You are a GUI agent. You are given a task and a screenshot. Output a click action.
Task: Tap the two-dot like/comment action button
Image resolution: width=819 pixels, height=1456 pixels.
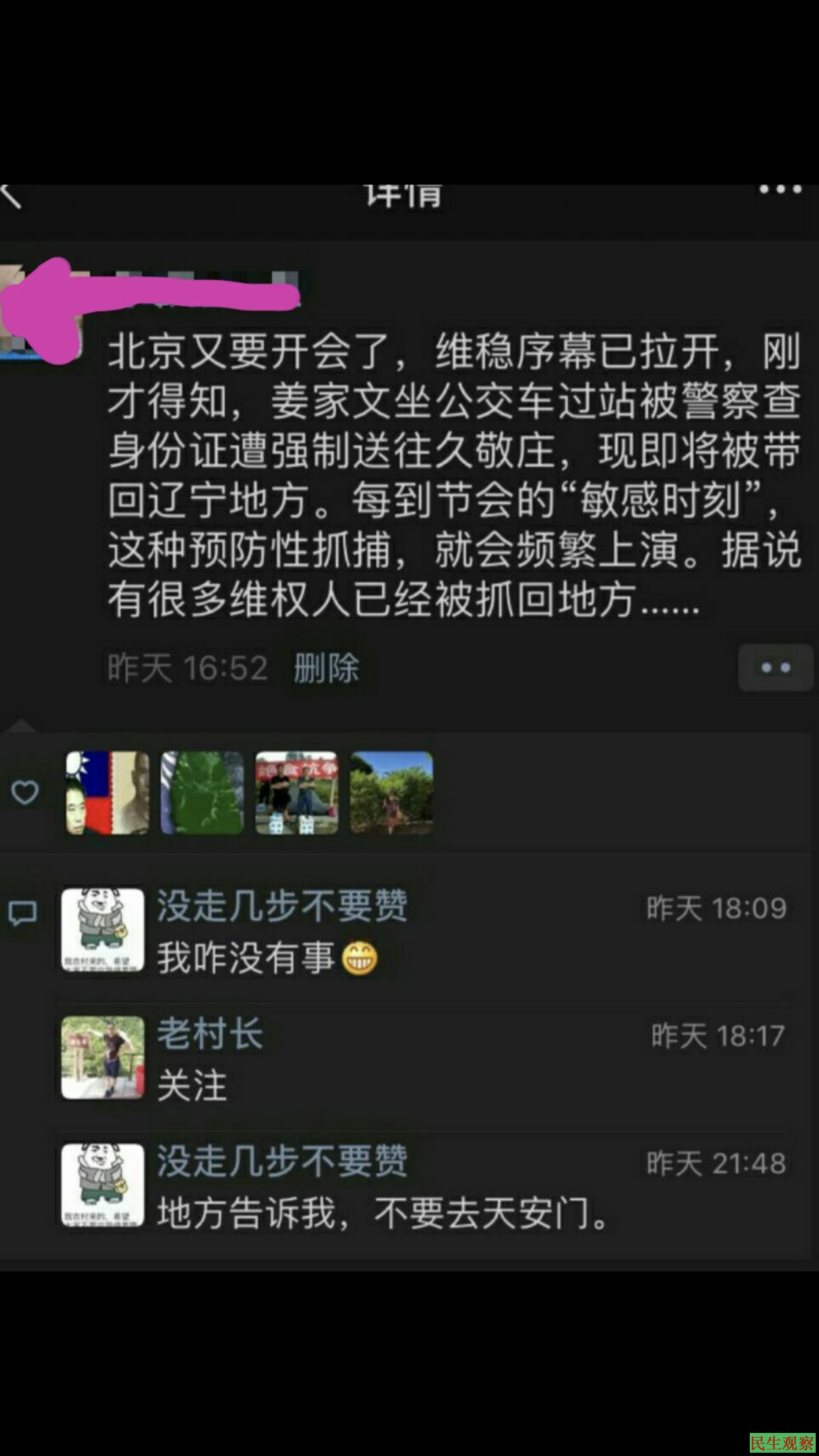click(x=775, y=667)
